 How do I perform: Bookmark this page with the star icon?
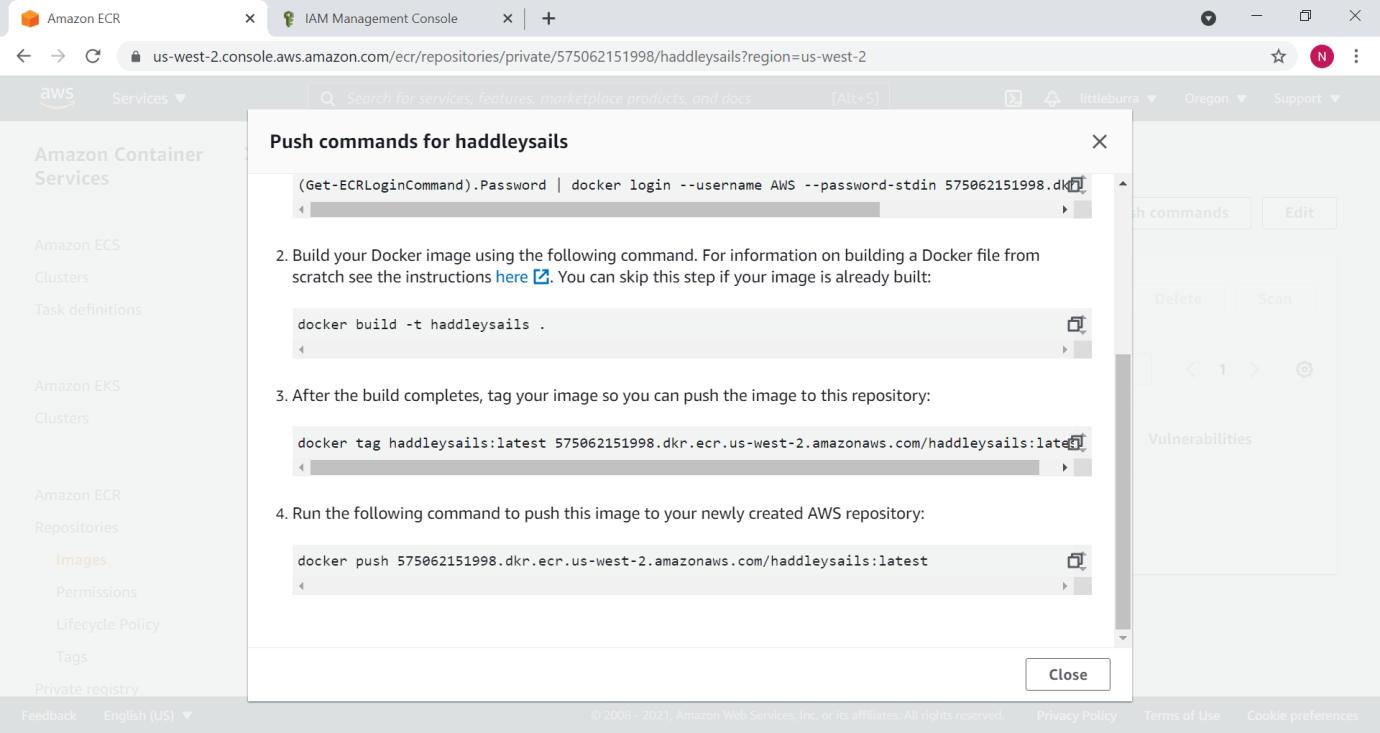(x=1278, y=56)
